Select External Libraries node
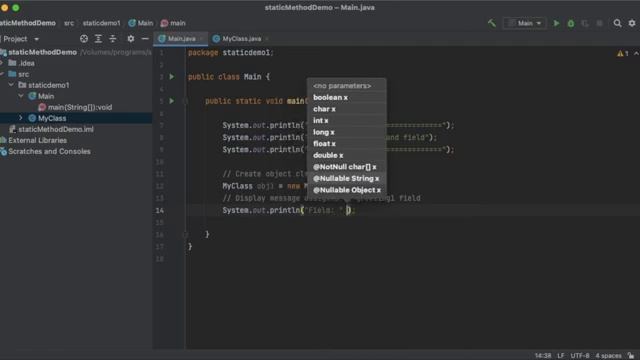Screen dimensions: 640x360 coord(38,140)
